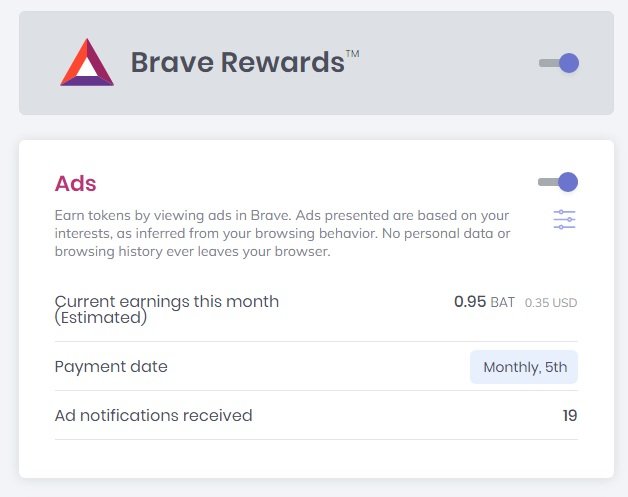Click the 0.35 USD converted amount

point(551,302)
